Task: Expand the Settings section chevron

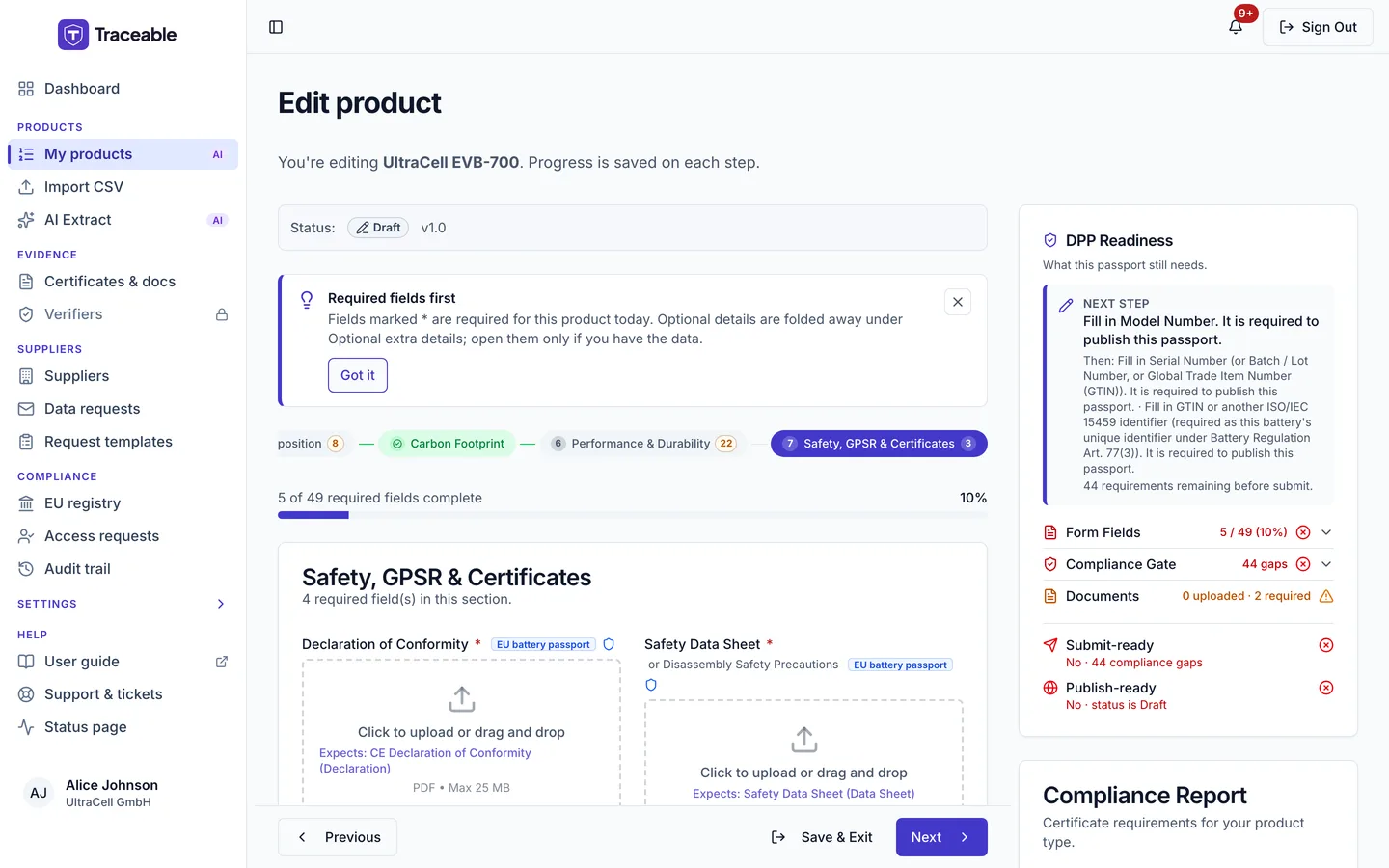Action: [221, 604]
